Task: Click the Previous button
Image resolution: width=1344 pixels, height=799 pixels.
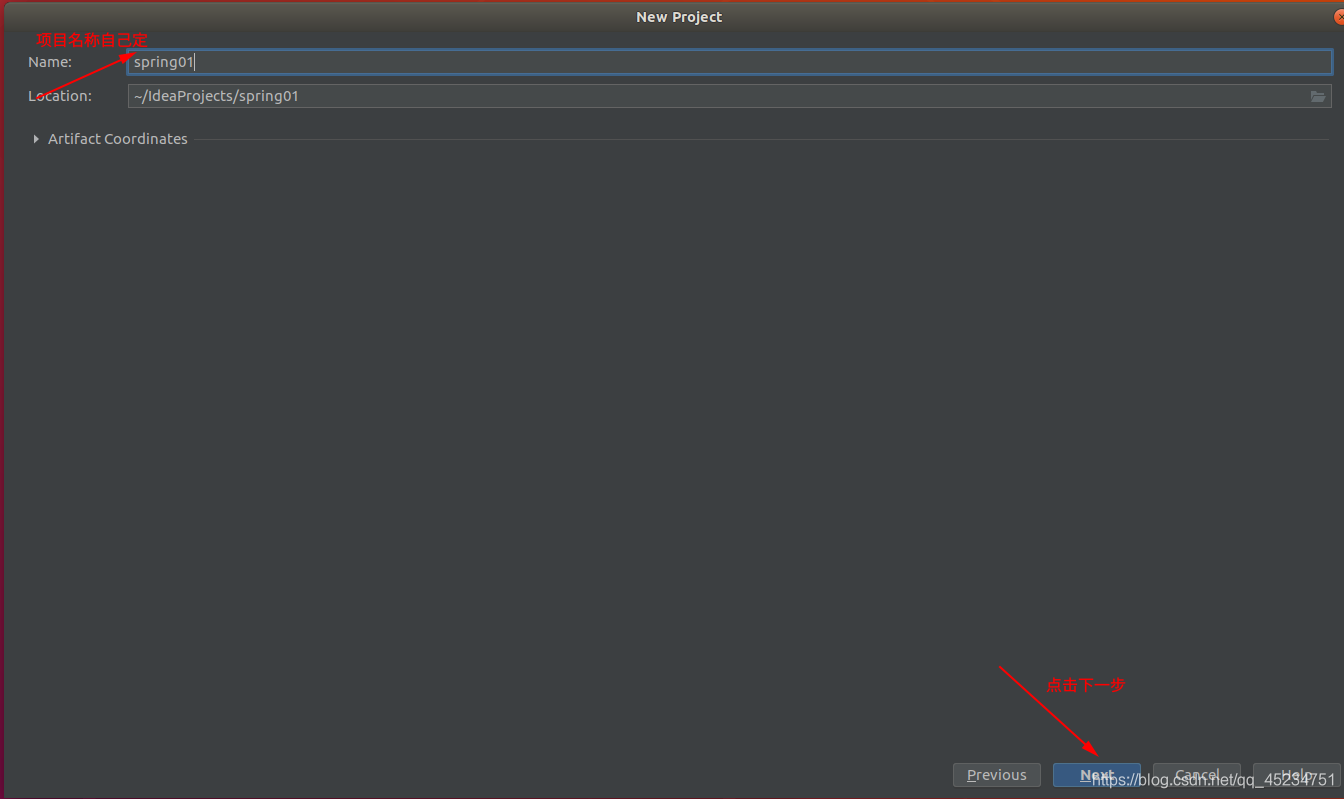Action: coord(997,775)
